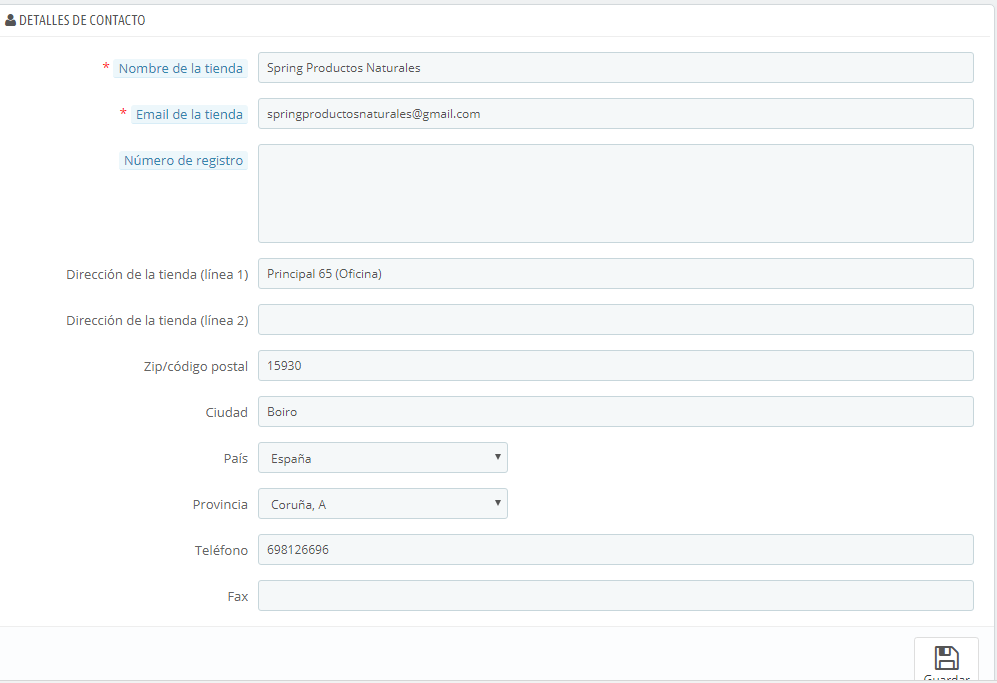Focus the Nombre de la tienda field
Viewport: 997px width, 683px height.
click(615, 67)
